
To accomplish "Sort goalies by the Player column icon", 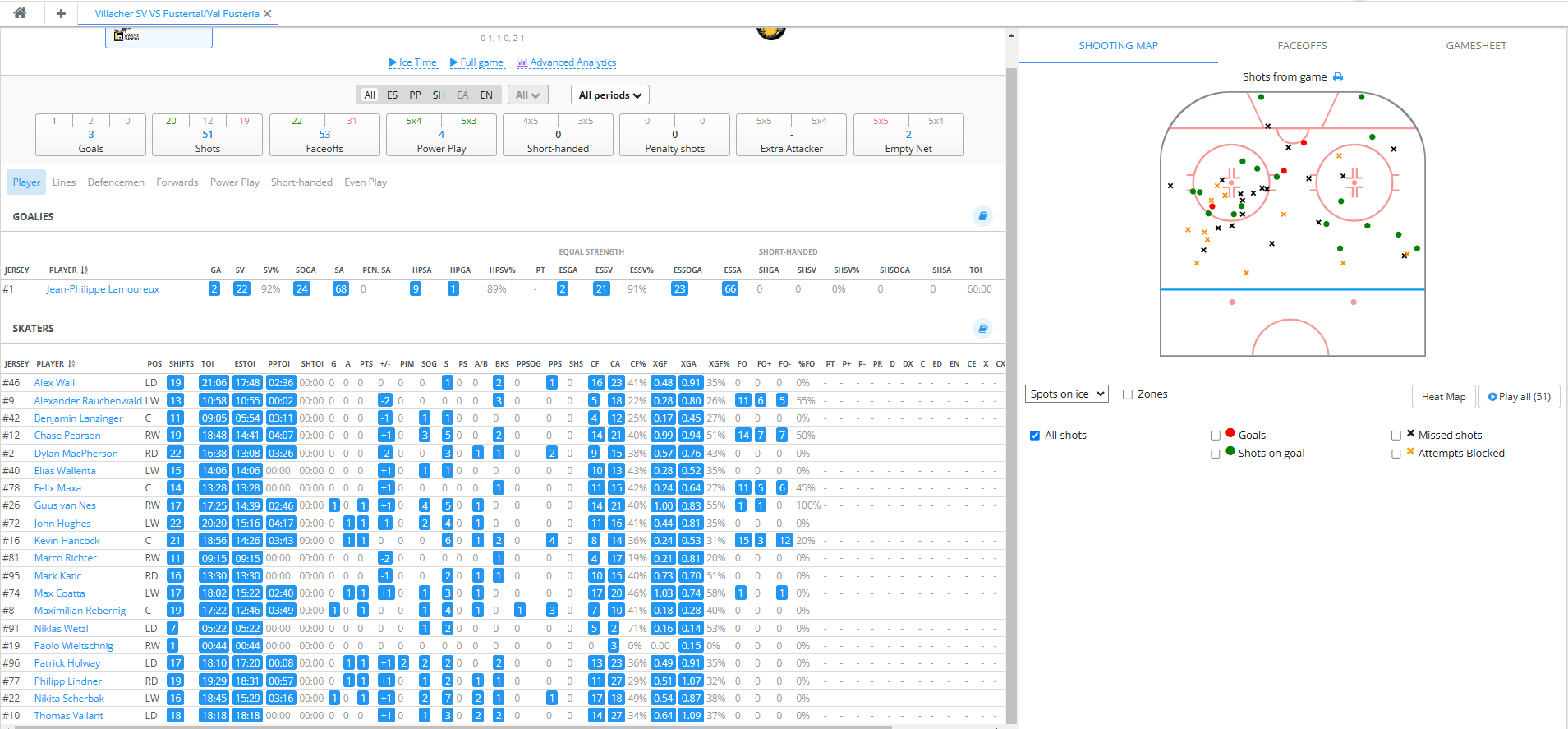I will click(85, 270).
